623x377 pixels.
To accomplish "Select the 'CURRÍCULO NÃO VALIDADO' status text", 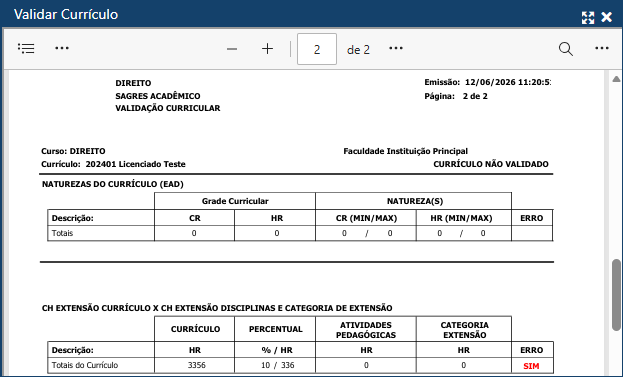I will pos(491,164).
